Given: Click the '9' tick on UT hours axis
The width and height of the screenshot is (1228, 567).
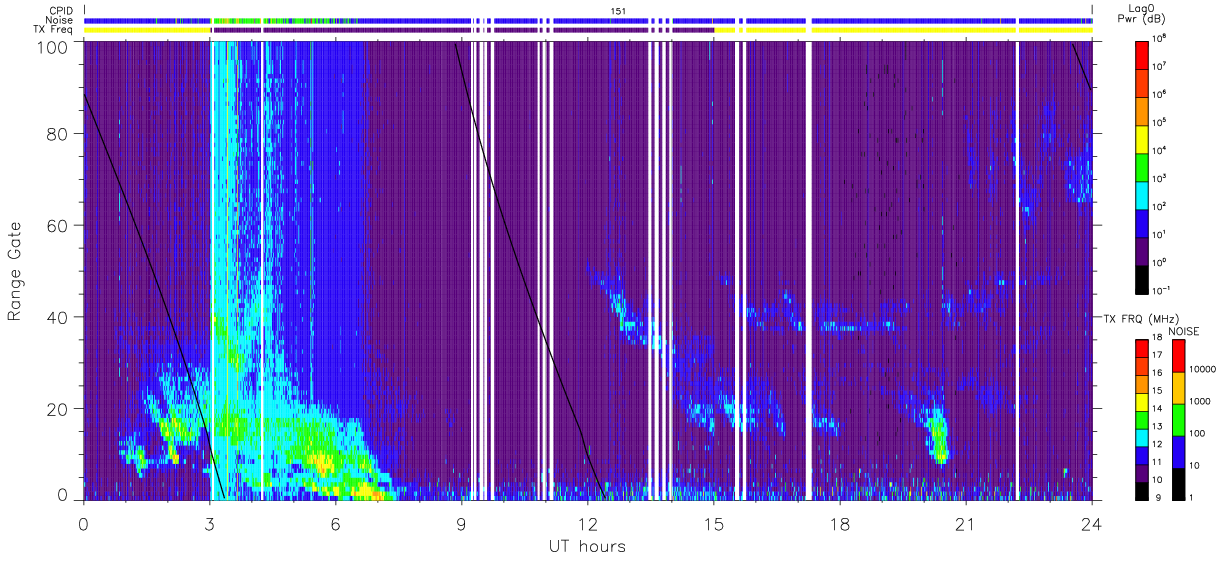Looking at the screenshot, I should point(462,524).
